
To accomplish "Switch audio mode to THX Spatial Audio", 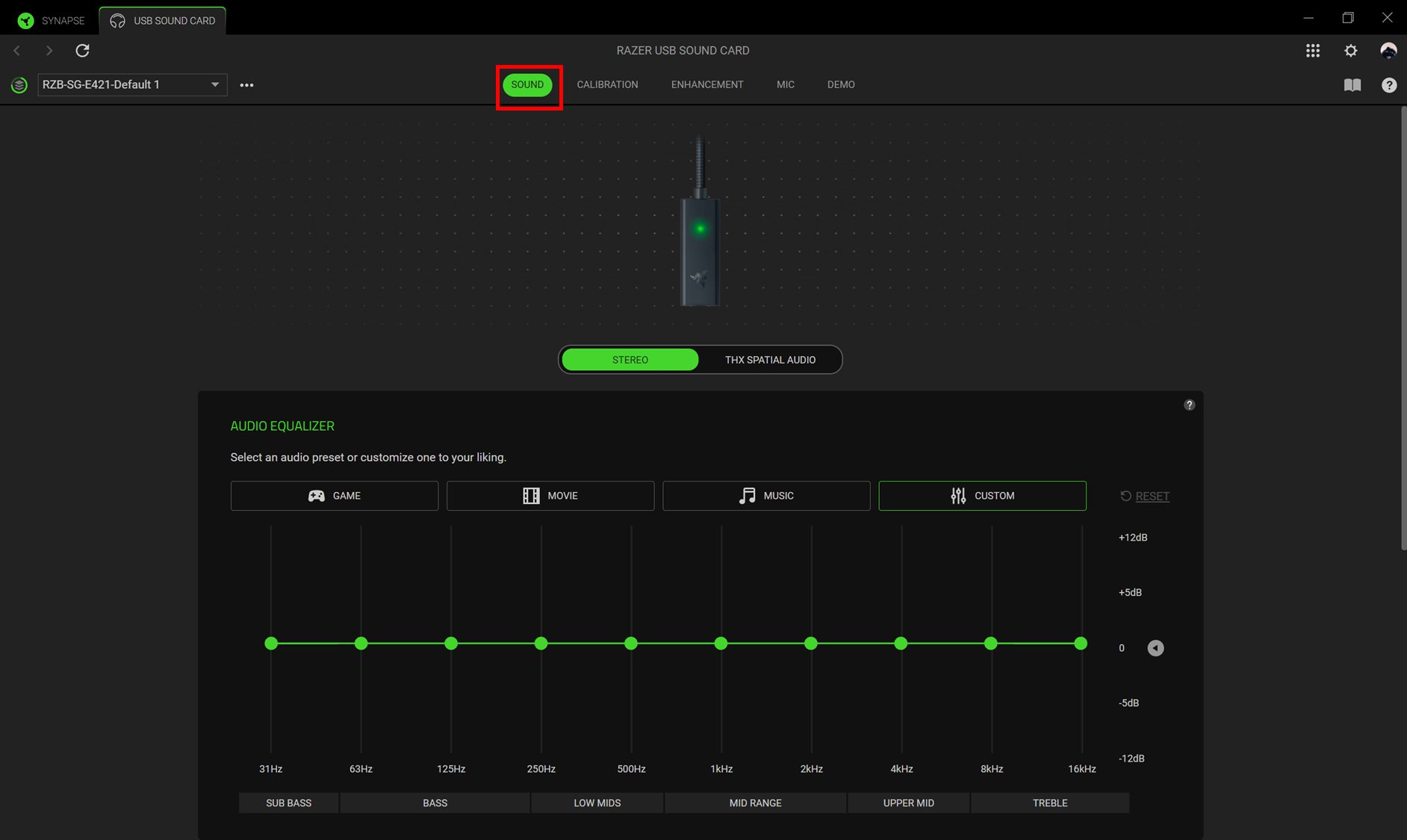I will (x=770, y=359).
